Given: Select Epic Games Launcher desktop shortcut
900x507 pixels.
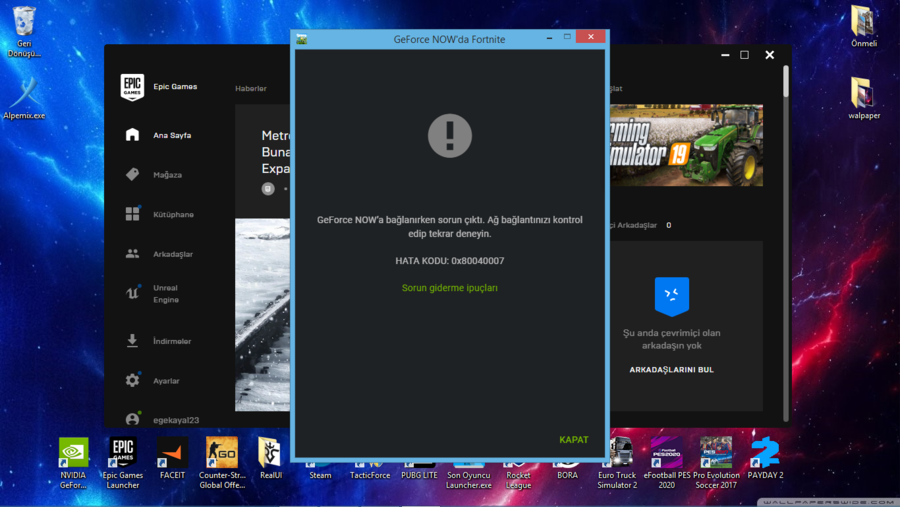Looking at the screenshot, I should pos(122,463).
